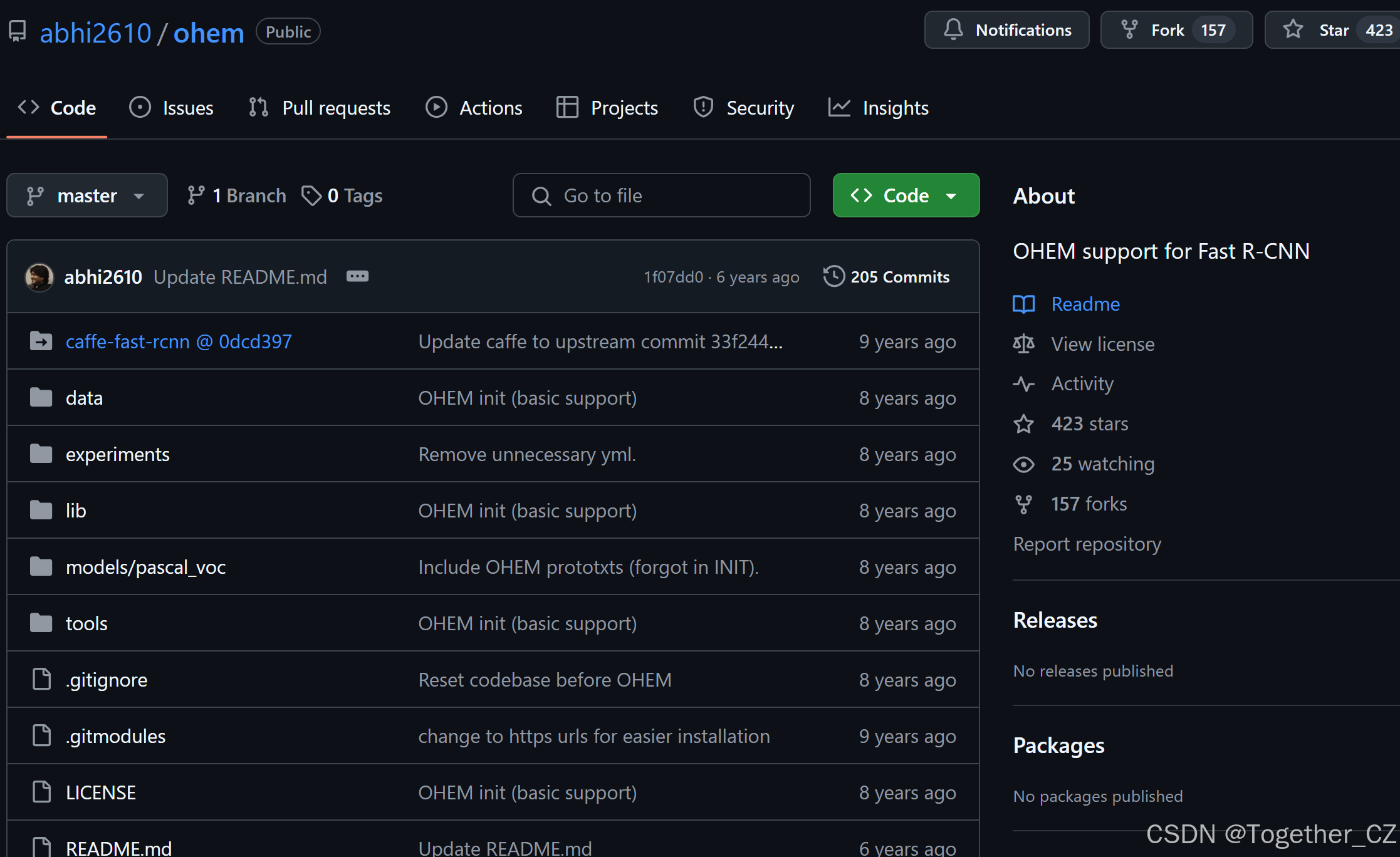Click the license scales icon
Viewport: 1400px width, 857px height.
click(x=1024, y=344)
